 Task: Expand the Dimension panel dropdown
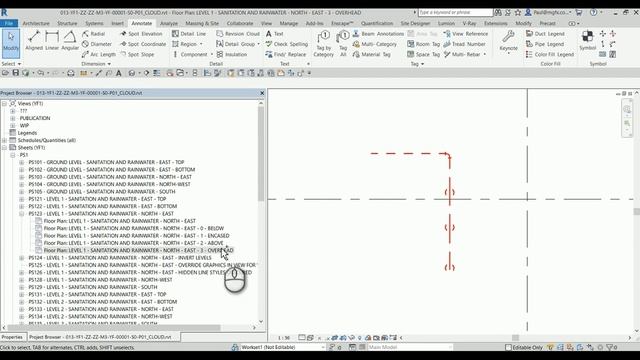96,64
